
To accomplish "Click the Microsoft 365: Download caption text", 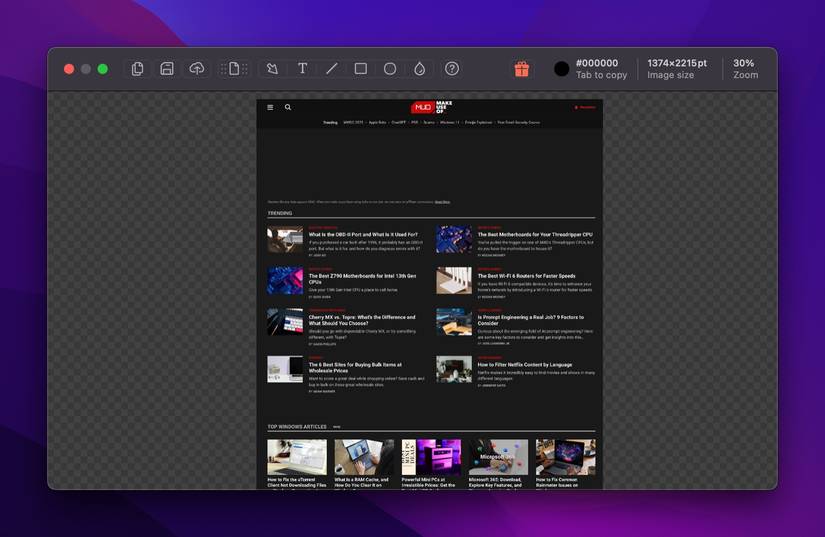I will click(x=495, y=482).
